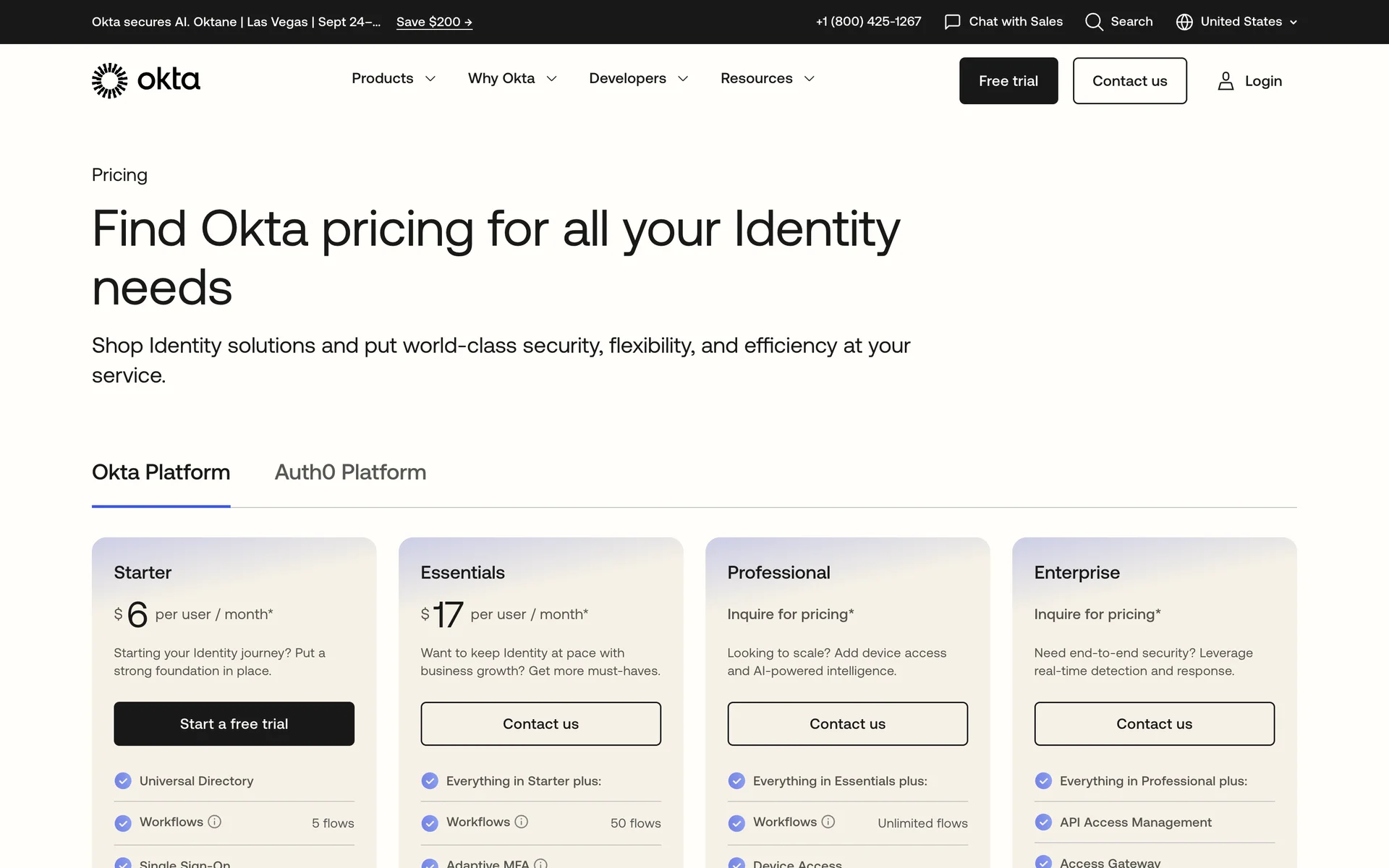Screen dimensions: 1389x868
Task: Click the Save $200 link
Action: [434, 22]
